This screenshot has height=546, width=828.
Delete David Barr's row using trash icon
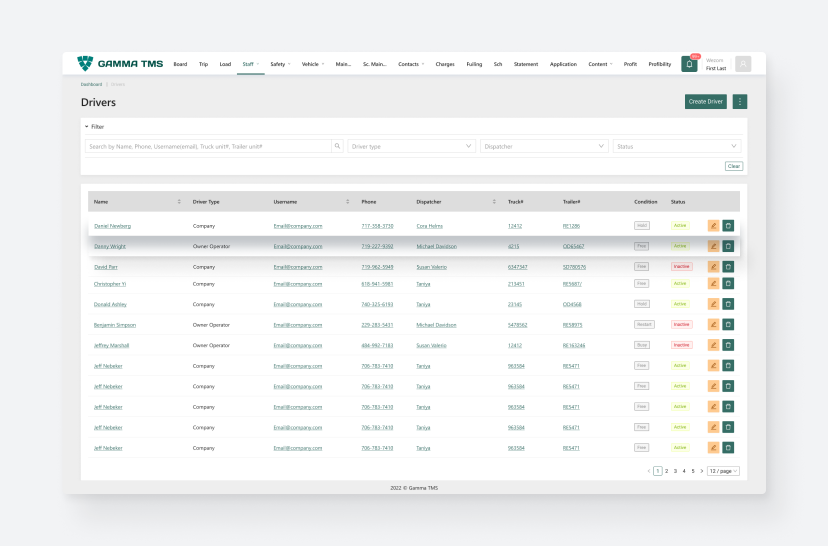pos(728,267)
